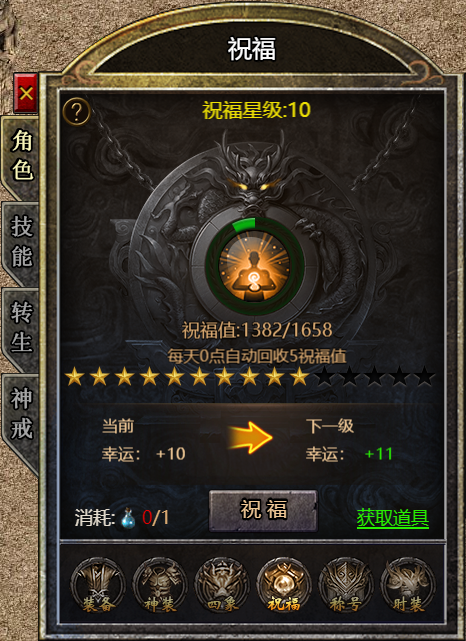Click the orange arrow to next level

250,438
